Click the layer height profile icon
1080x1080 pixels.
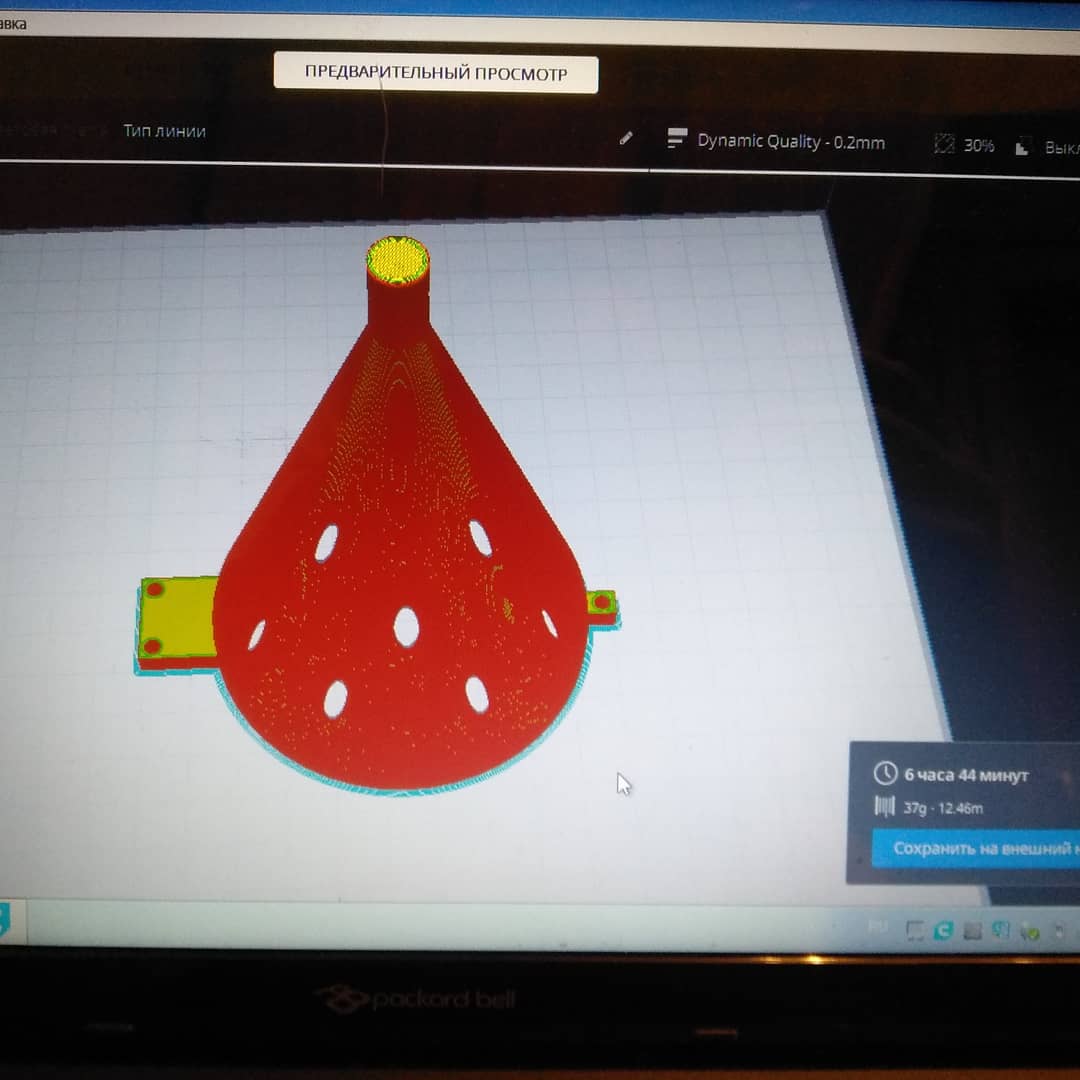pos(676,138)
